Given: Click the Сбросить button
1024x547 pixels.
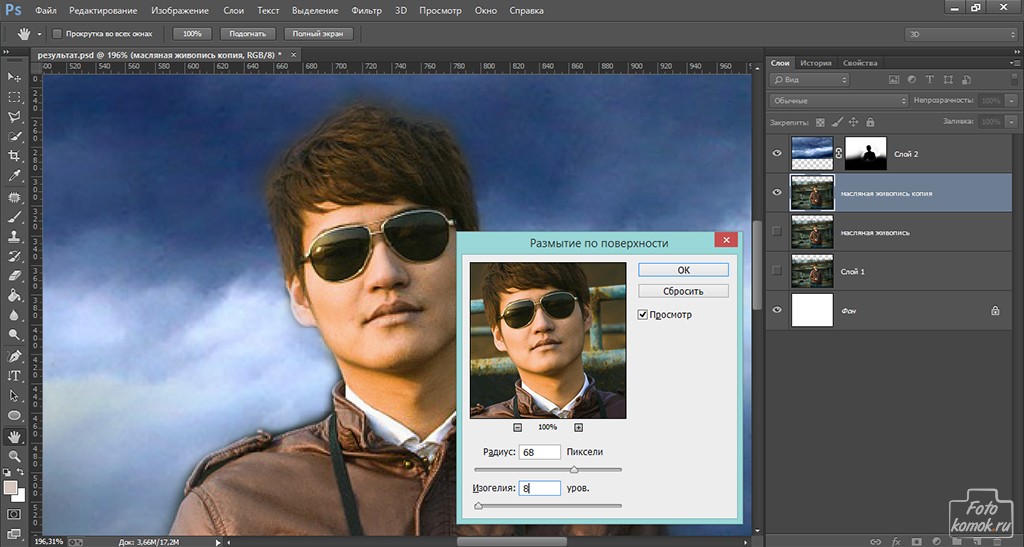Looking at the screenshot, I should tap(683, 291).
